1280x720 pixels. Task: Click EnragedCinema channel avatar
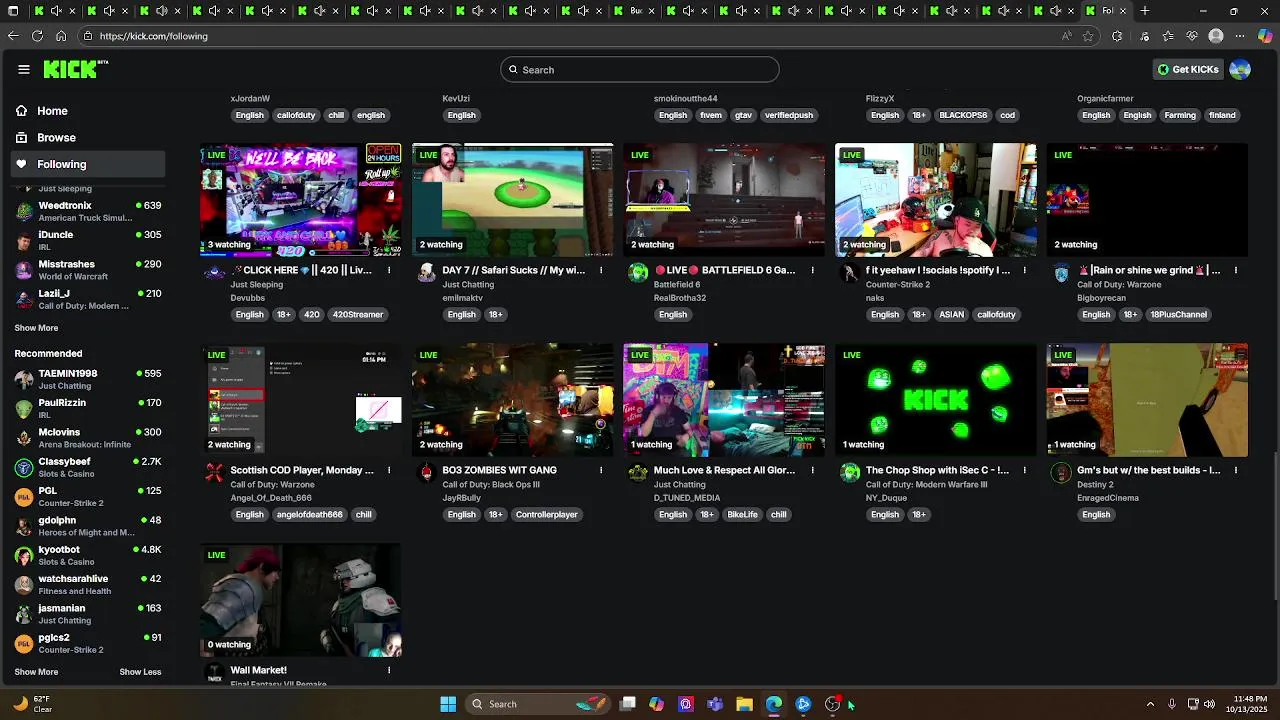[x=1061, y=473]
